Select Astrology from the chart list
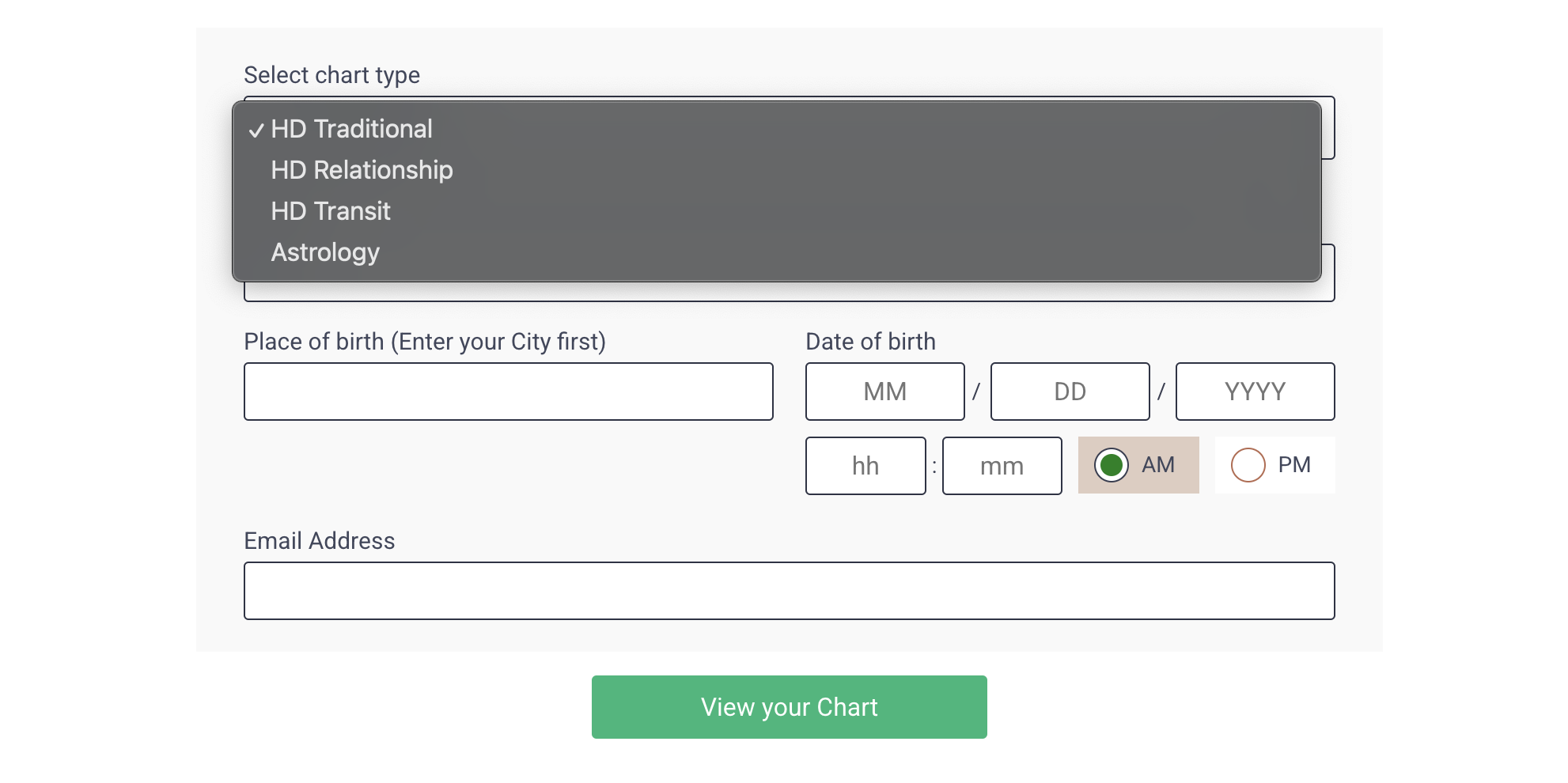 pos(777,252)
